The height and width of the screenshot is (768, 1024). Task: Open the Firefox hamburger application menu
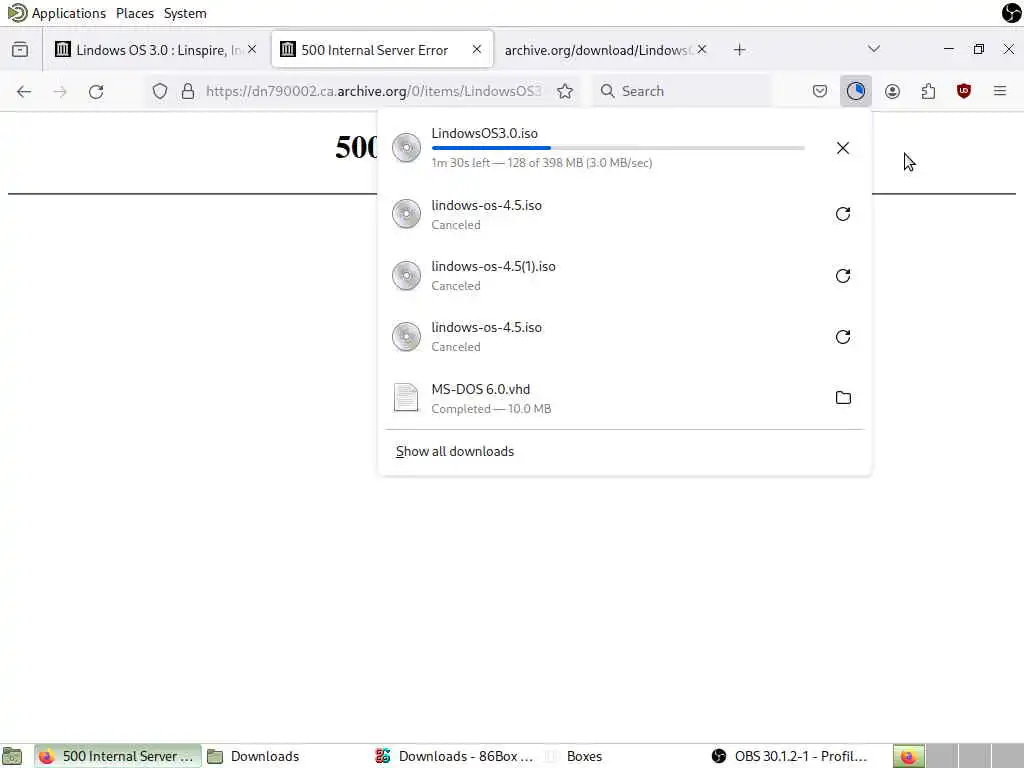point(999,91)
